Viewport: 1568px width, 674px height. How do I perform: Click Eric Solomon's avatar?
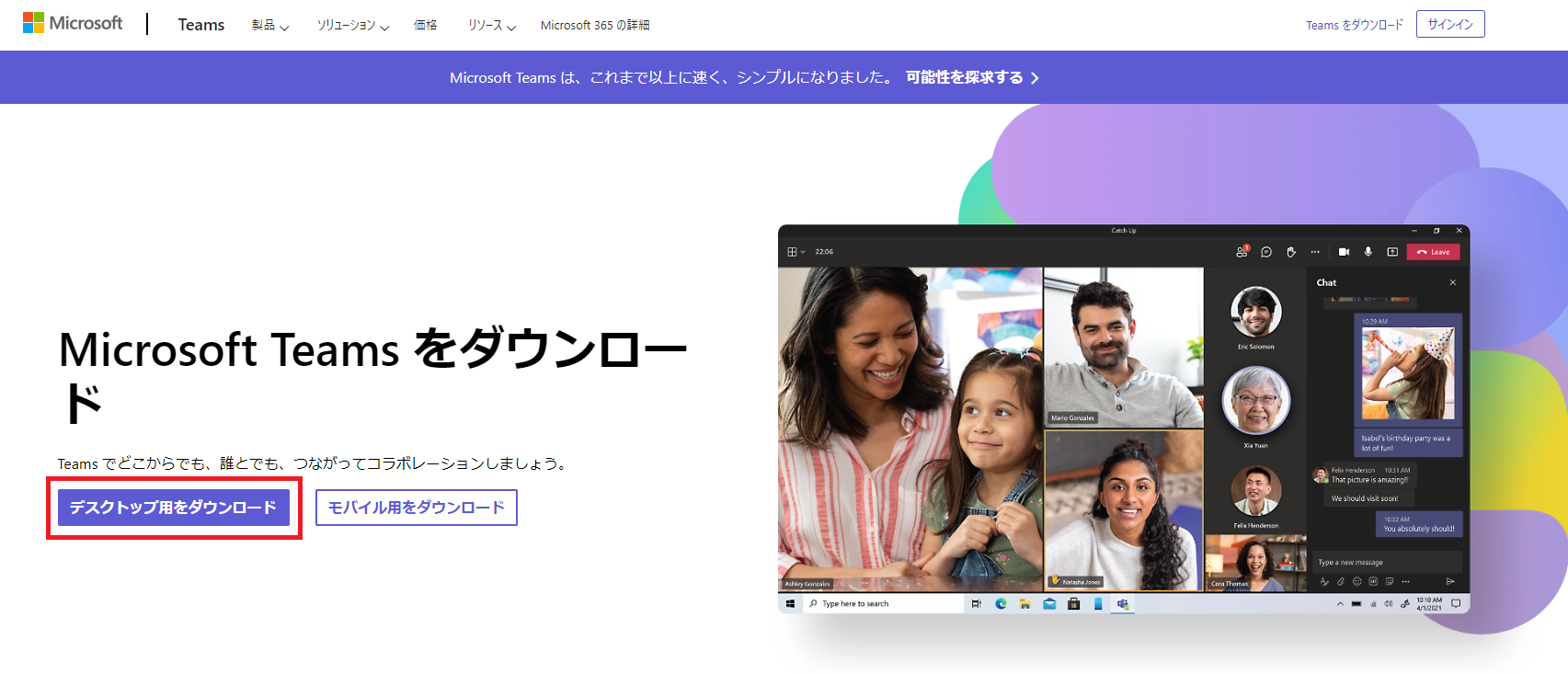[1256, 312]
